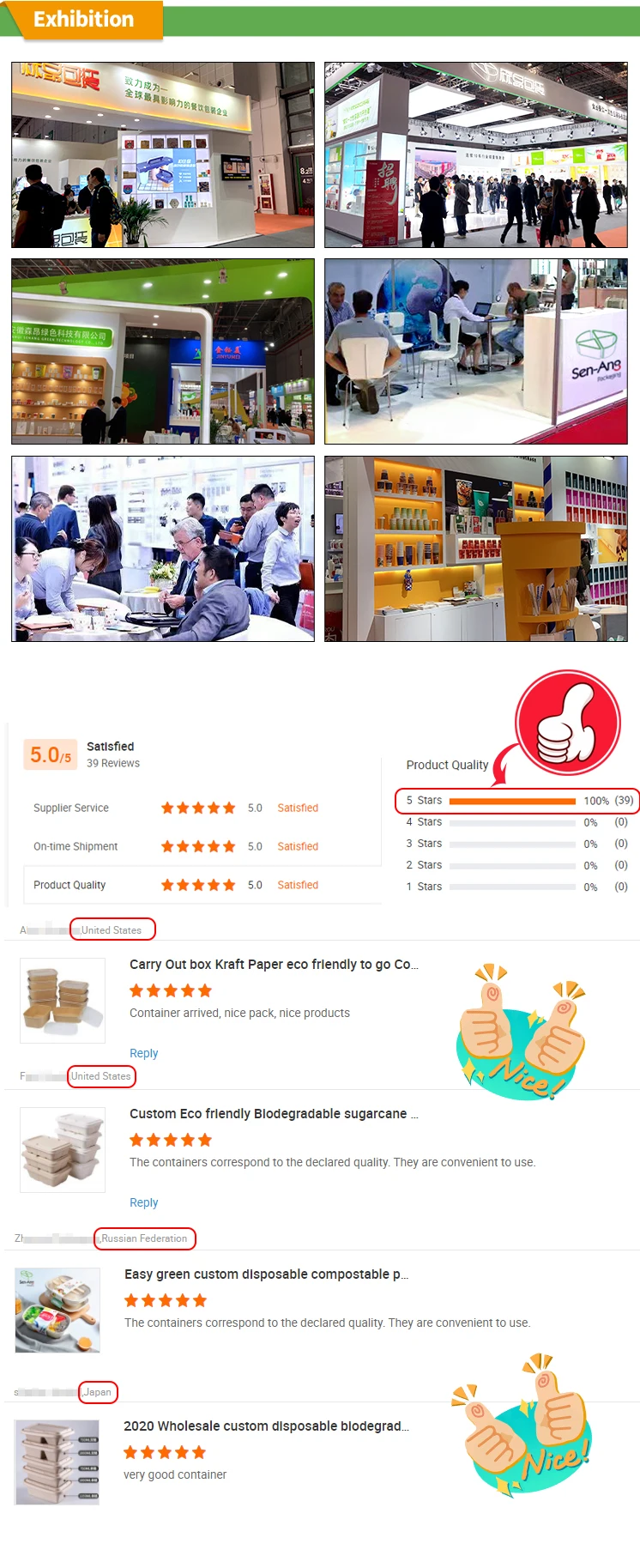Click the Supplier Service star rating
This screenshot has width=640, height=1568.
click(198, 808)
